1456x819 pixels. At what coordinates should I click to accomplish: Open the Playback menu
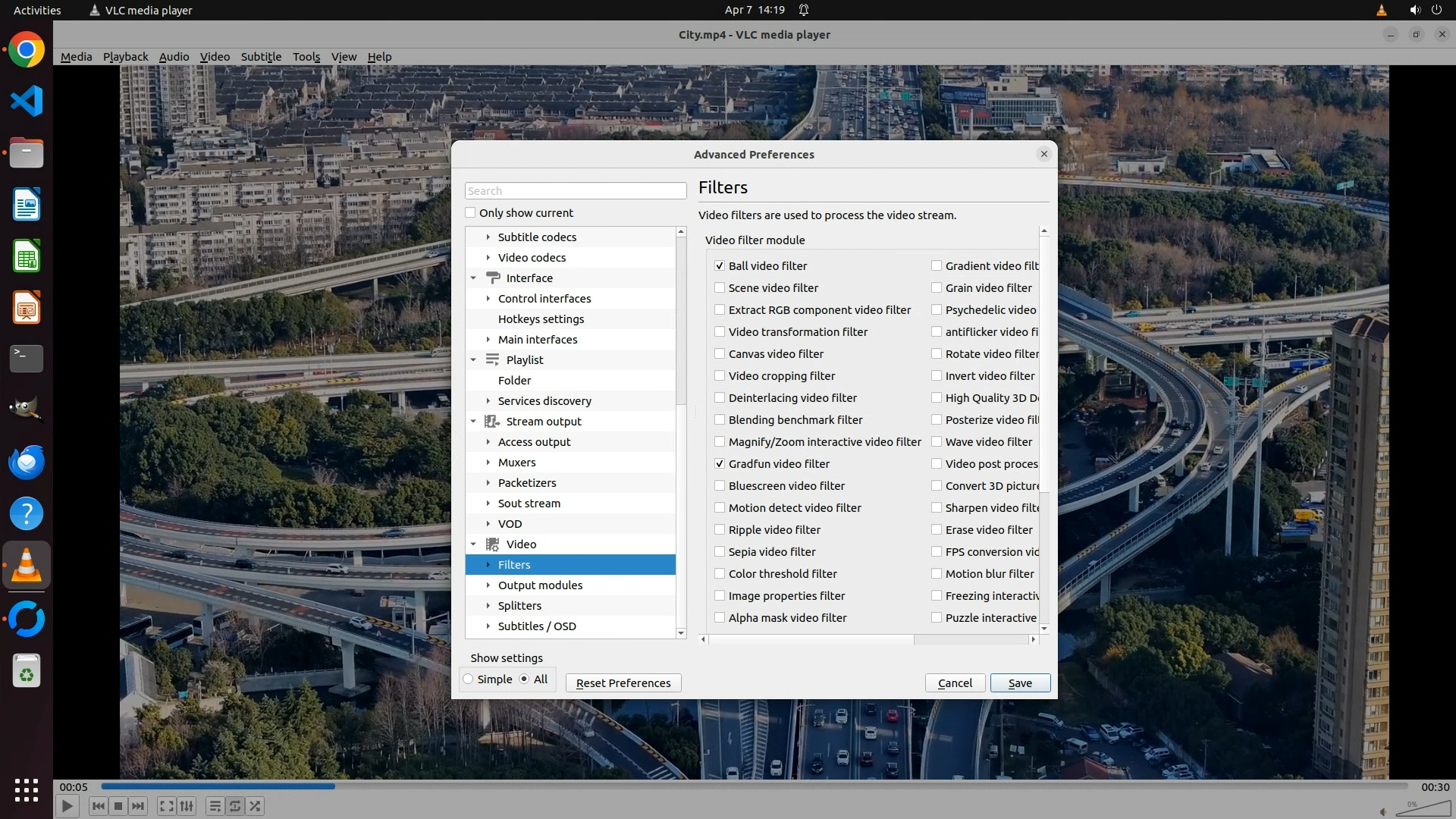point(125,57)
